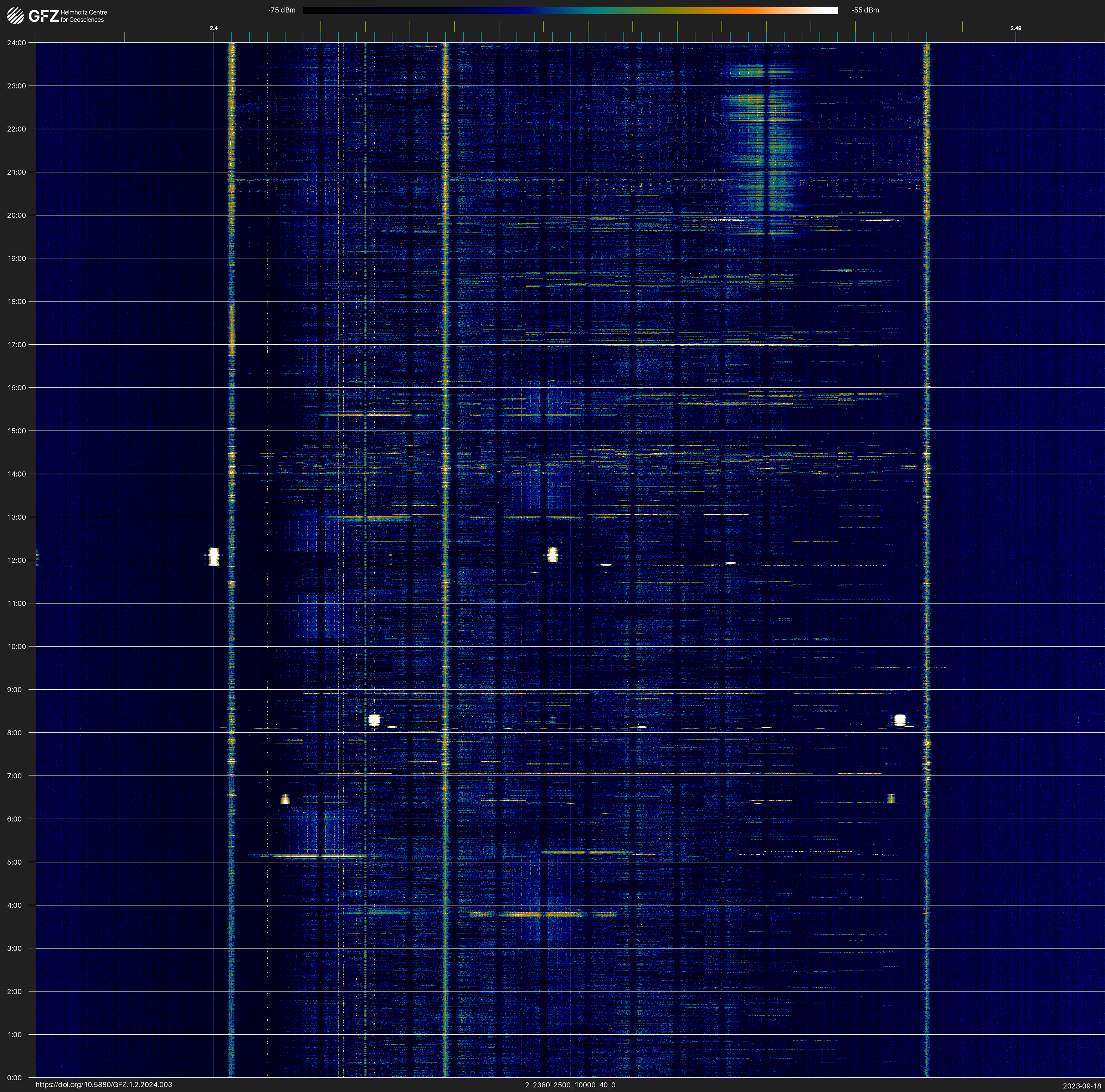Click the 16:00 time axis label
The image size is (1105, 1092).
[x=17, y=388]
